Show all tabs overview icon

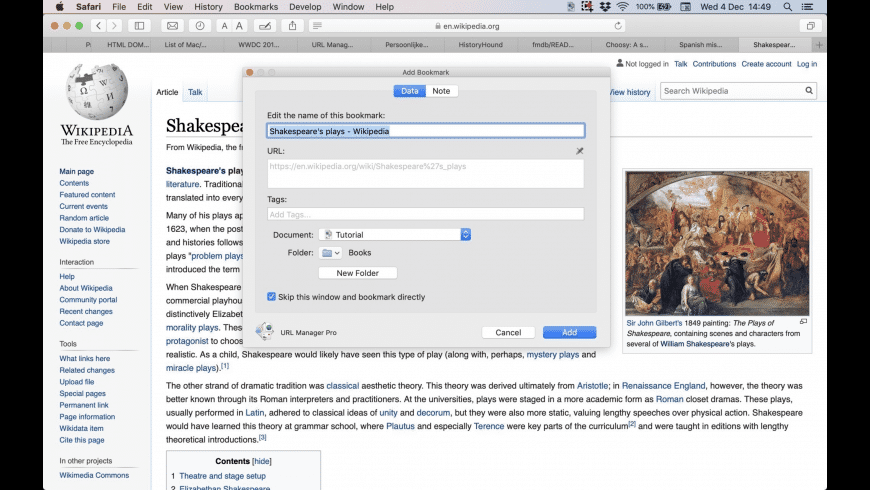[x=811, y=26]
